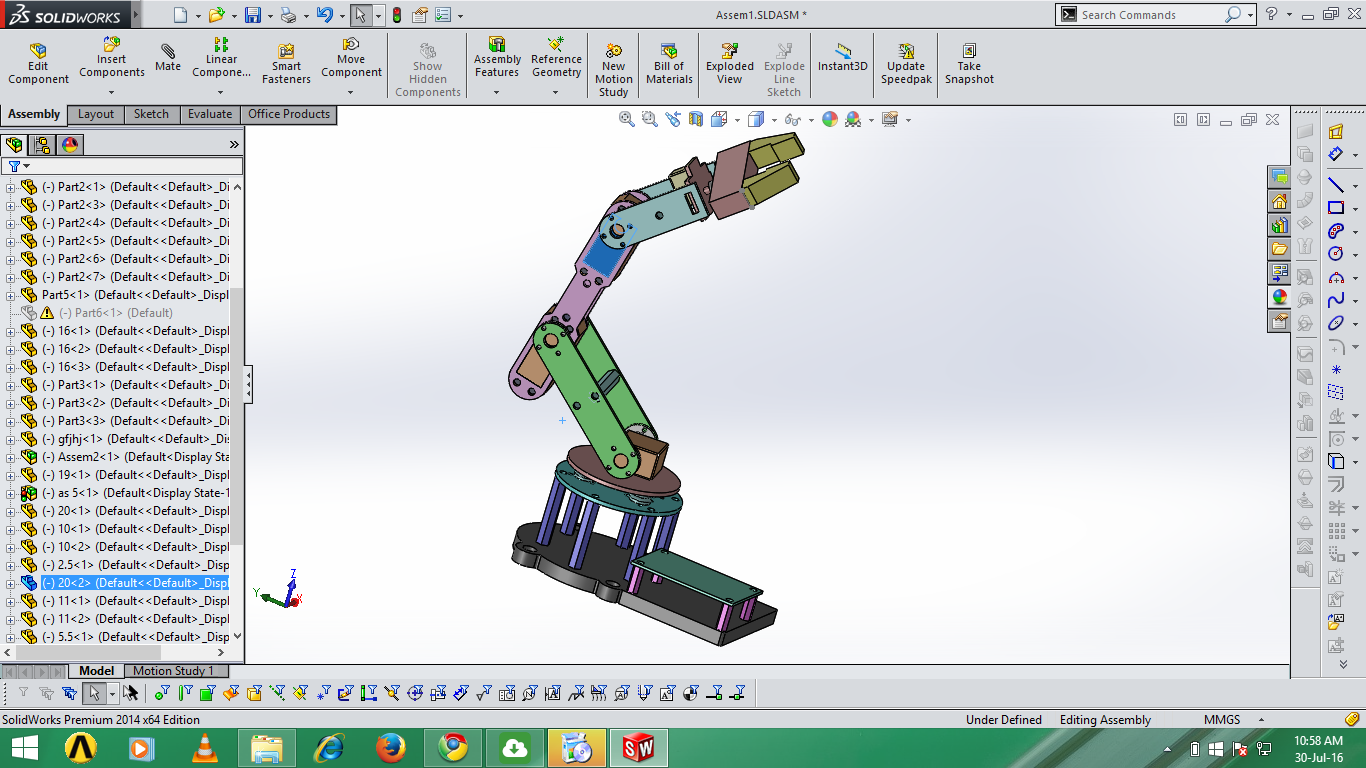This screenshot has width=1366, height=768.
Task: Toggle Filter Faces selection filter
Action: point(207,692)
